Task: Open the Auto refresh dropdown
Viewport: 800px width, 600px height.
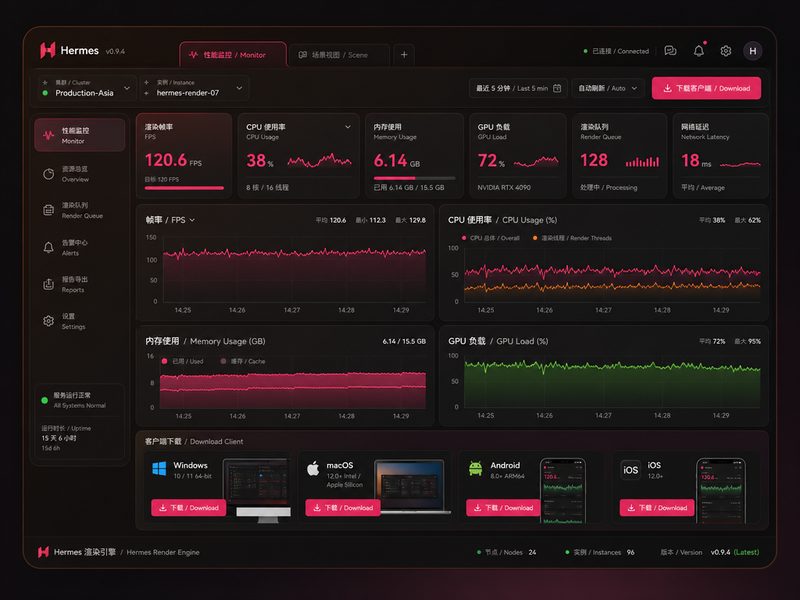Action: point(608,88)
